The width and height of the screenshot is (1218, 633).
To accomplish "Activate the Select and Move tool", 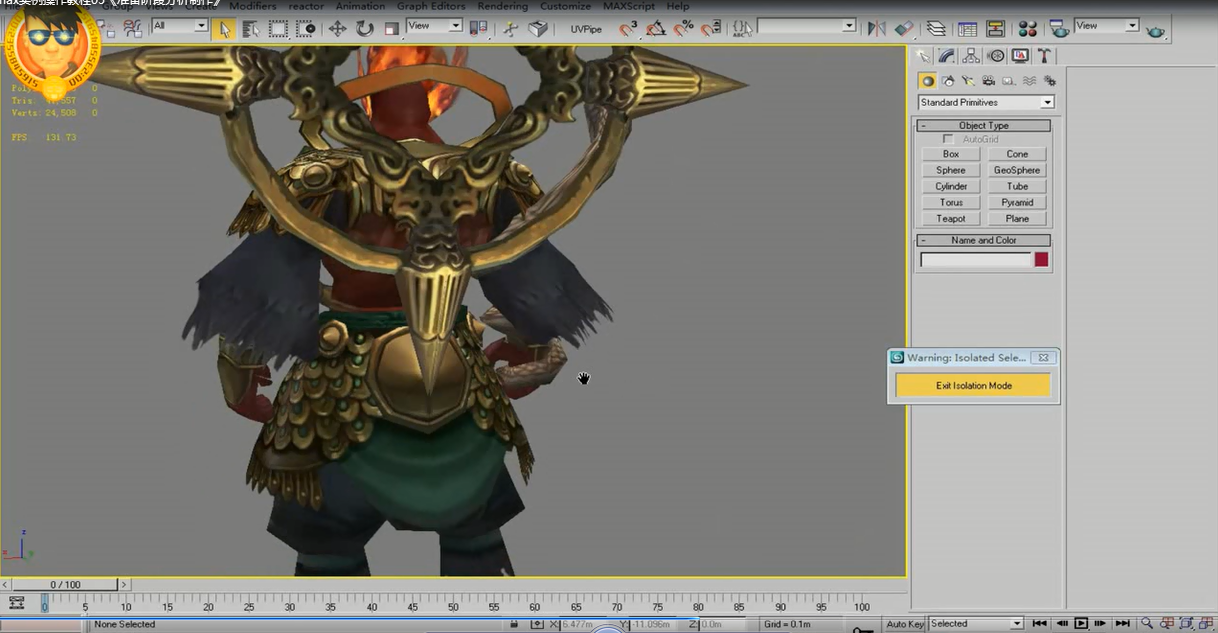I will (337, 29).
